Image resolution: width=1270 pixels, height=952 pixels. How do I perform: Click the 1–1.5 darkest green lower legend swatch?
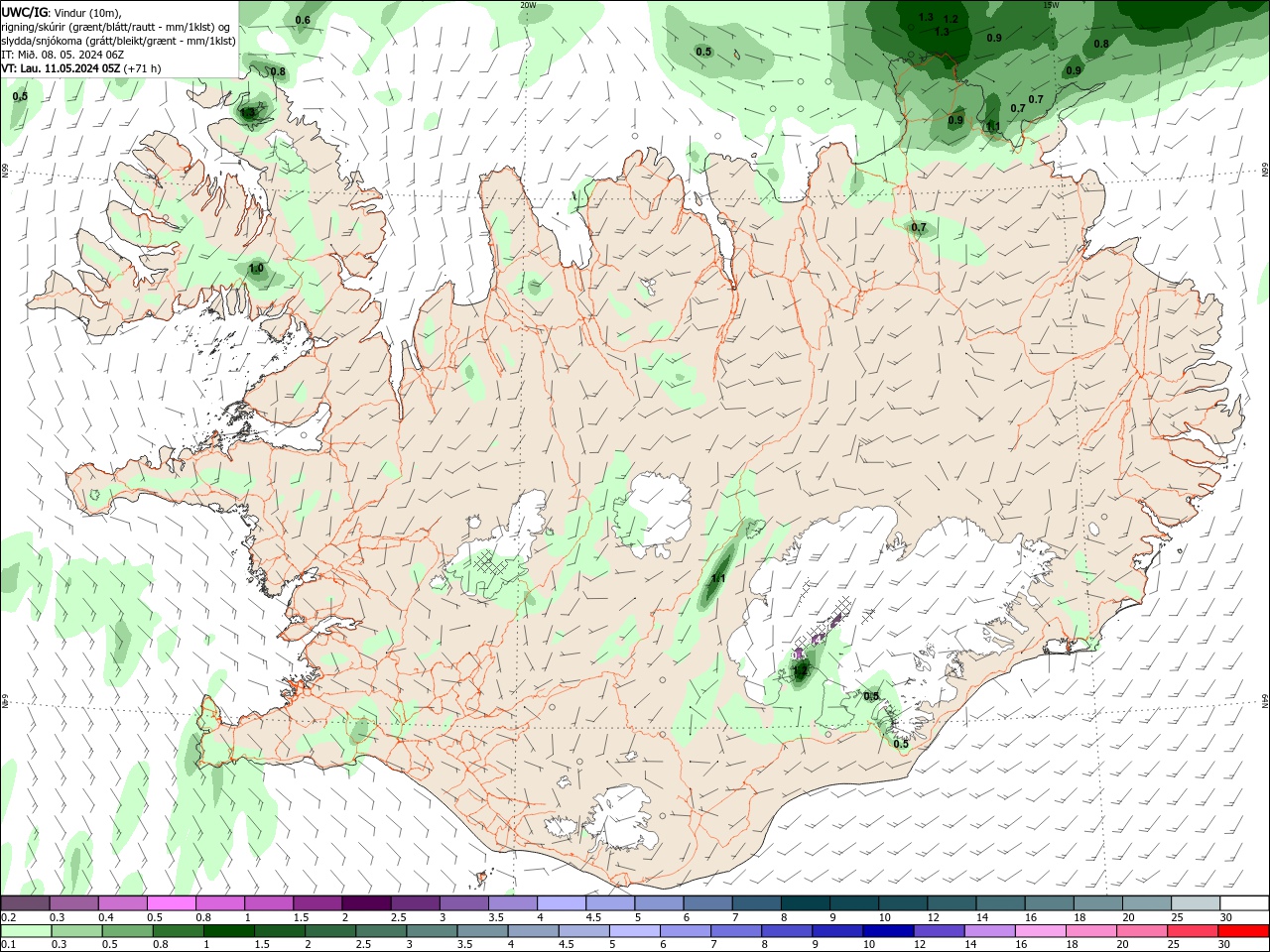coord(229,931)
